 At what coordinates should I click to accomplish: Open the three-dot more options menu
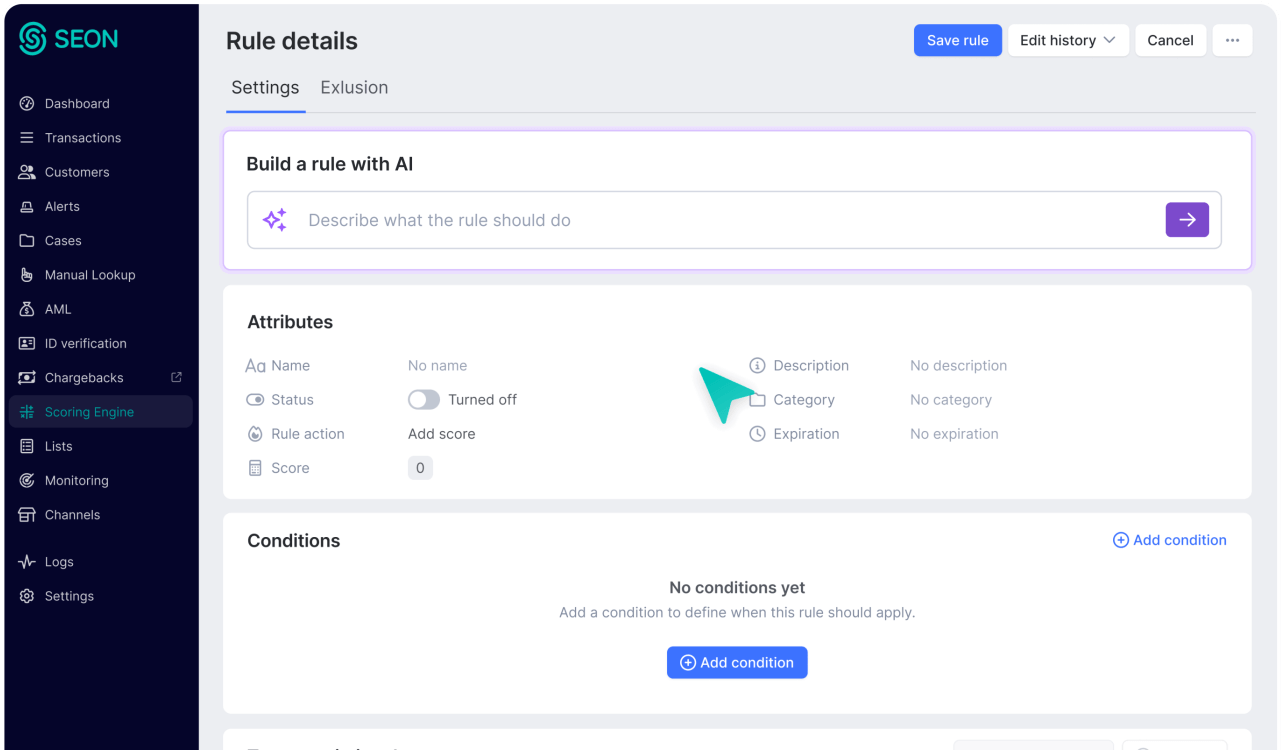click(1232, 41)
